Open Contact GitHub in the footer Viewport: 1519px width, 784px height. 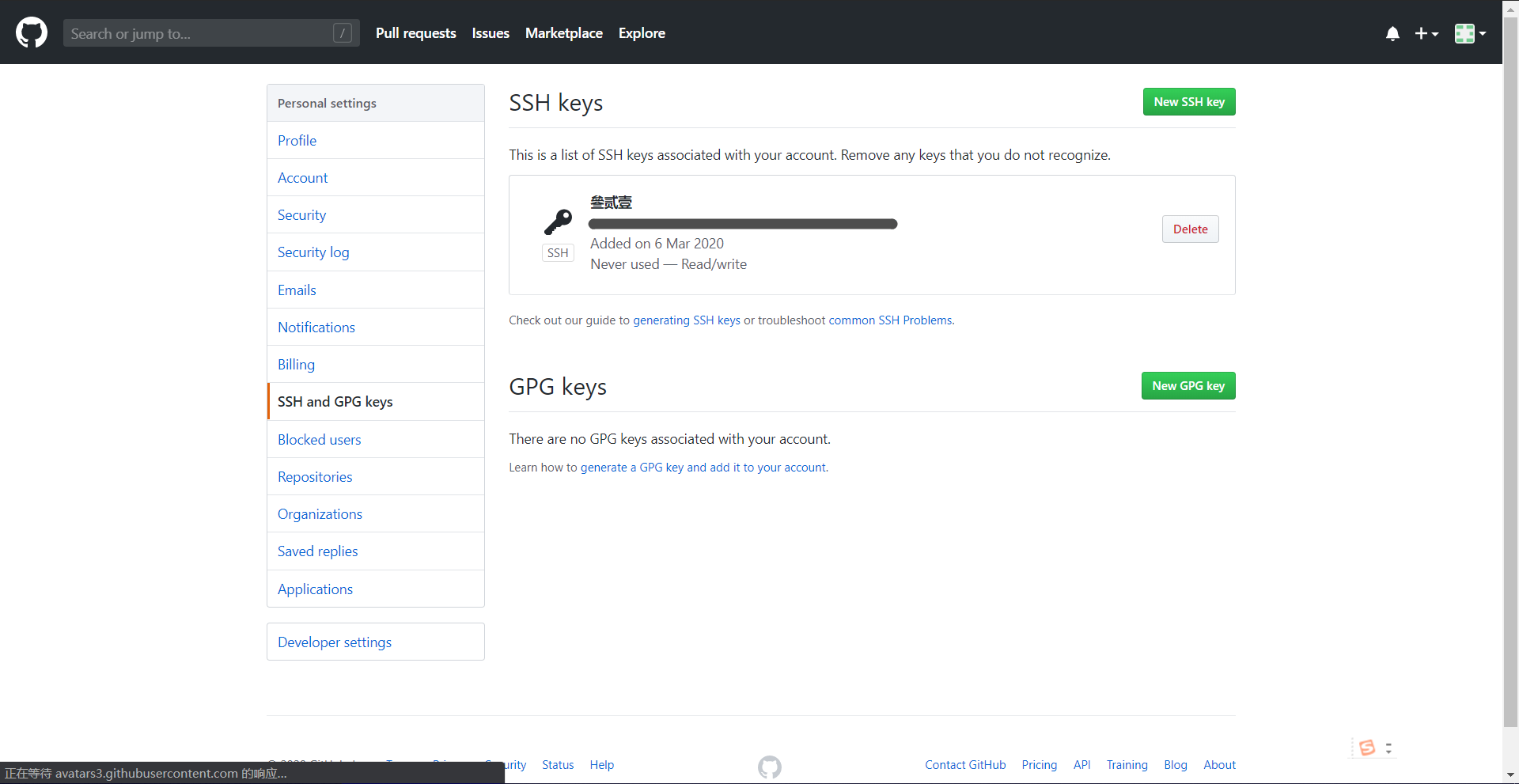click(965, 765)
